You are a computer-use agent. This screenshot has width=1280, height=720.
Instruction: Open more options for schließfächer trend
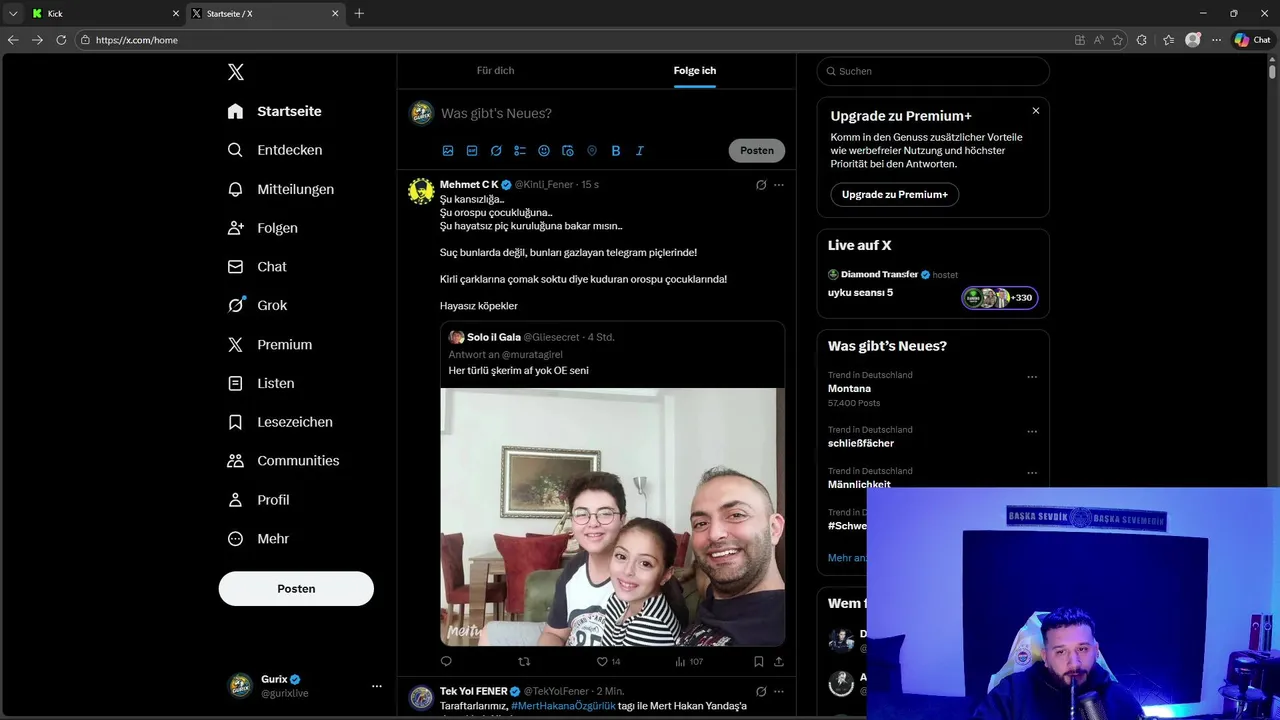pyautogui.click(x=1032, y=432)
